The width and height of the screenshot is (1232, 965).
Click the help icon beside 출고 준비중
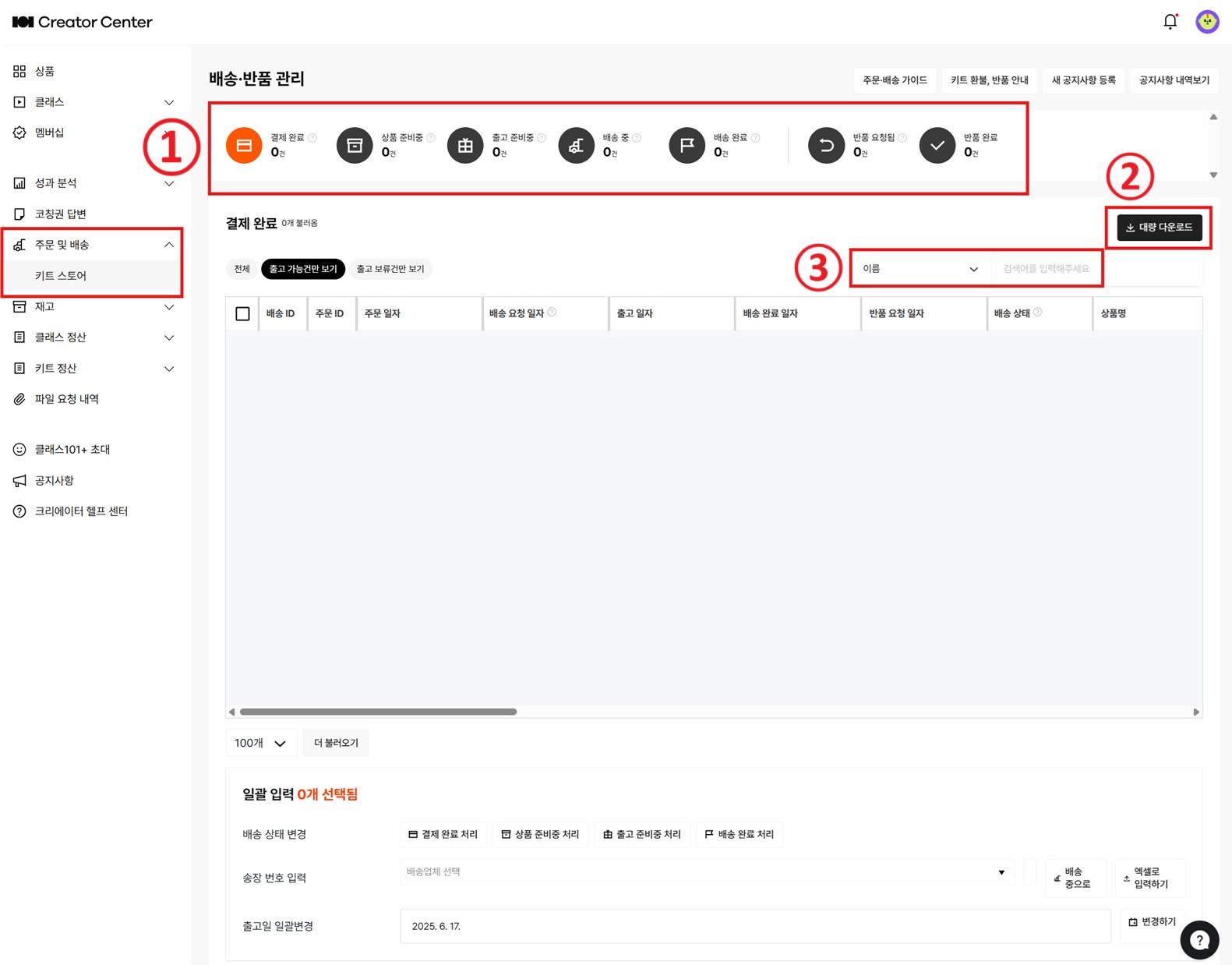click(542, 138)
